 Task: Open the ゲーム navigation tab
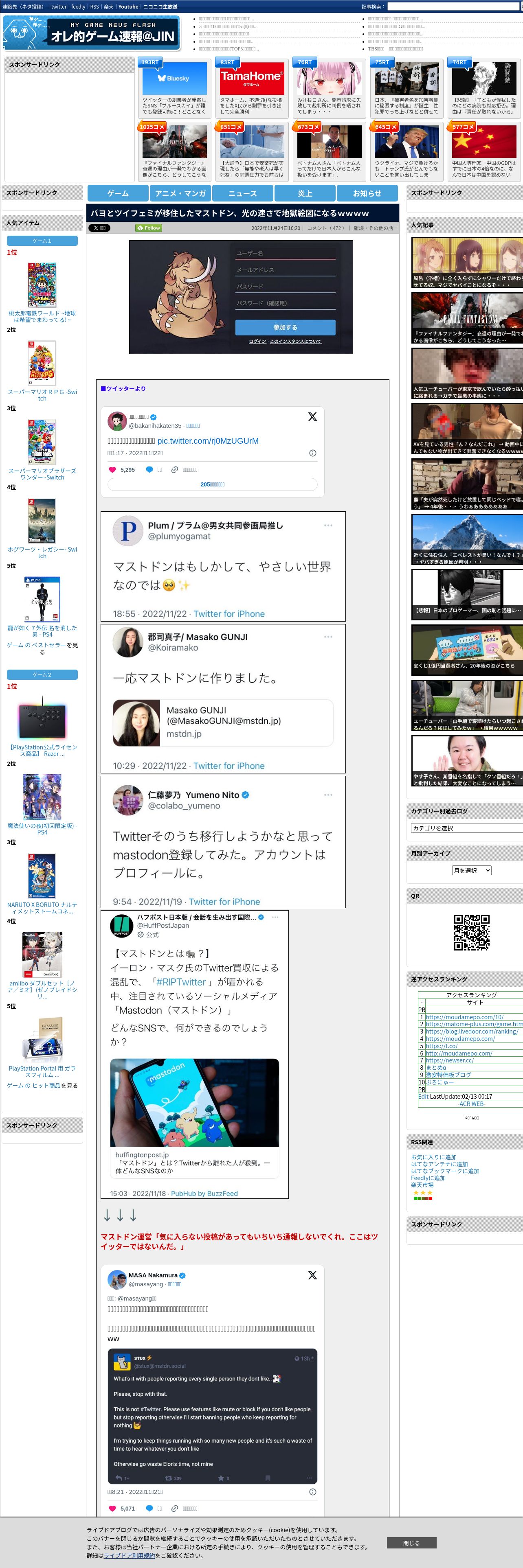tap(118, 193)
